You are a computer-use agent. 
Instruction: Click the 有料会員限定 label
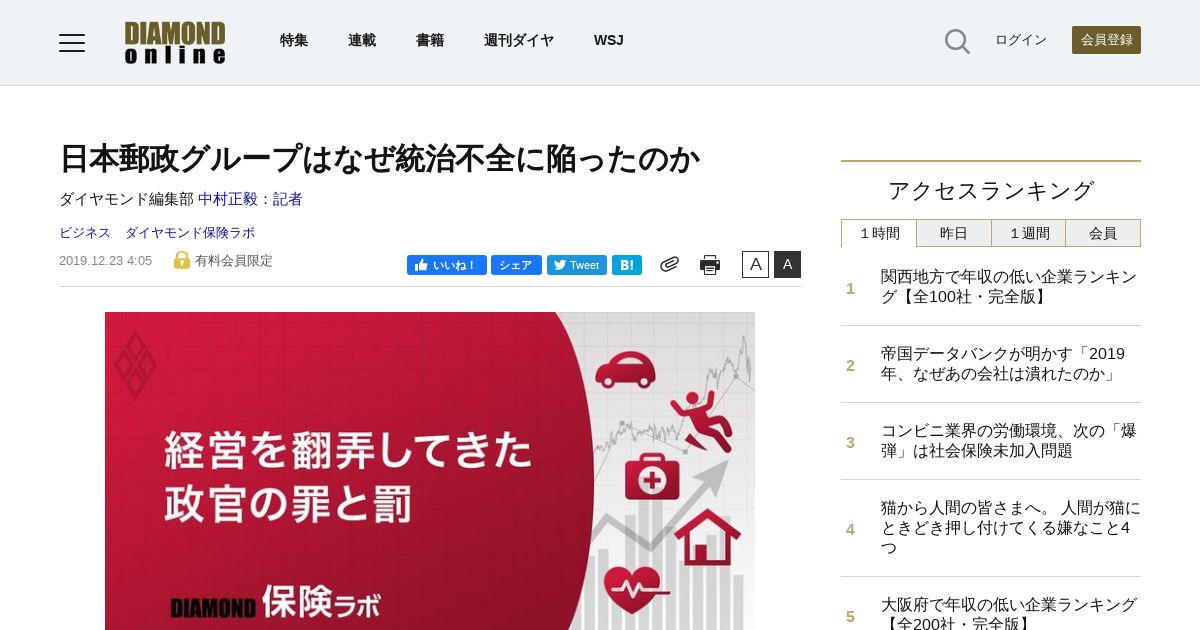click(x=234, y=261)
